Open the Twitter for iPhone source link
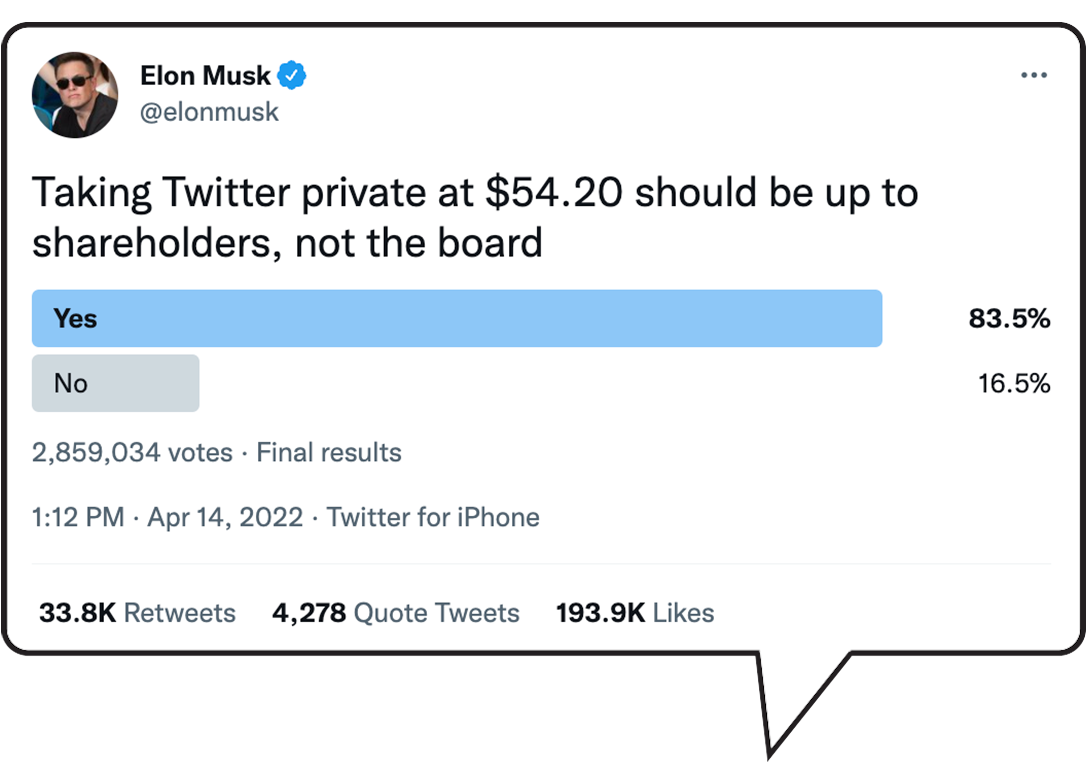Screen dimensions: 1086x779 (x=433, y=517)
